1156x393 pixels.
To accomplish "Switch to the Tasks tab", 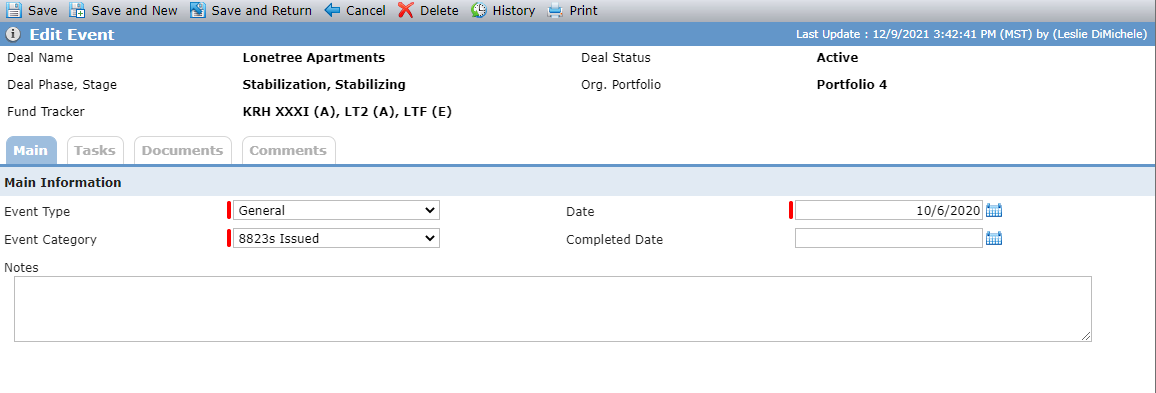I will (x=95, y=150).
